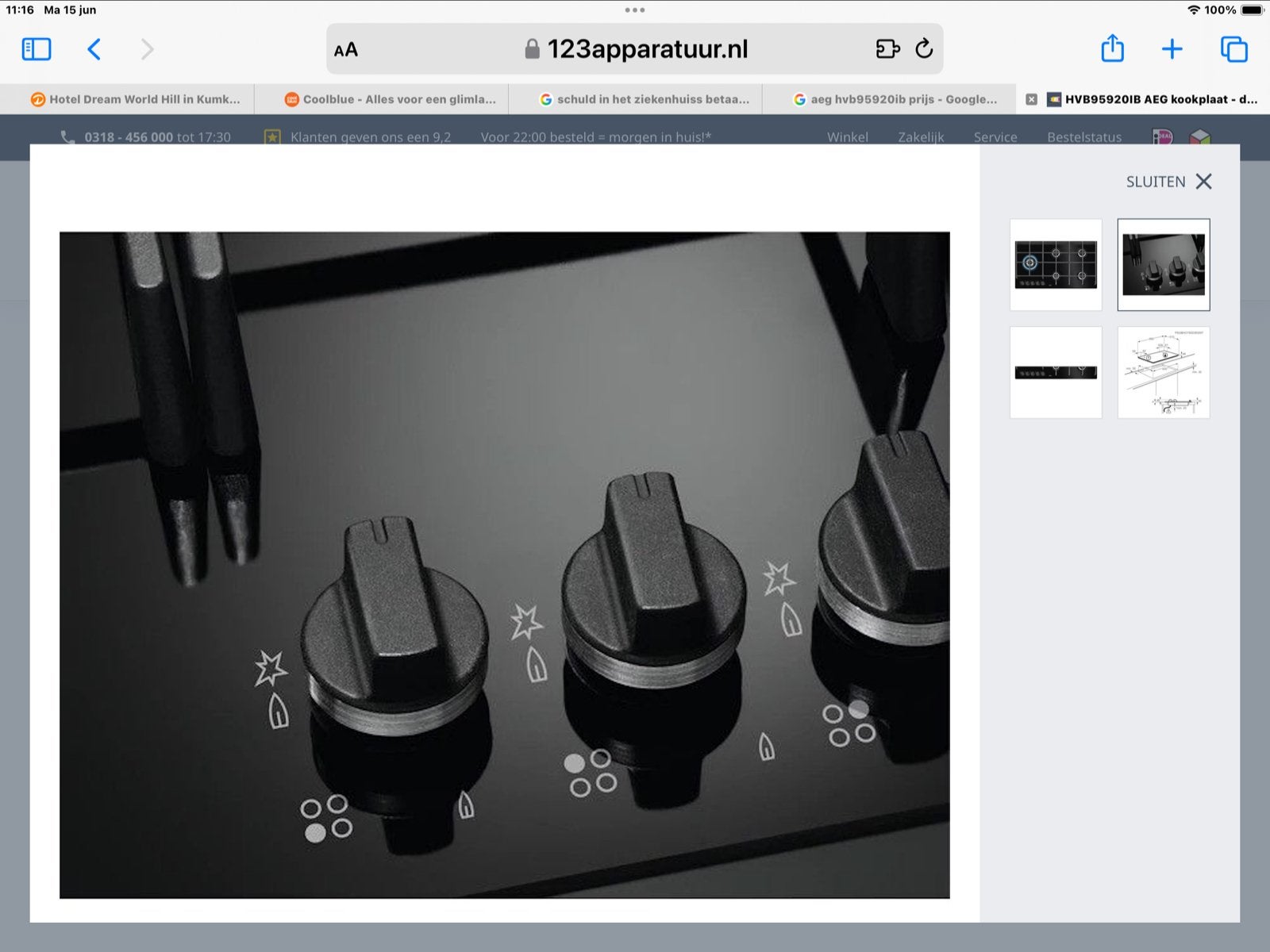The width and height of the screenshot is (1270, 952).
Task: Toggle the Safari sidebar icon
Action: 37,49
